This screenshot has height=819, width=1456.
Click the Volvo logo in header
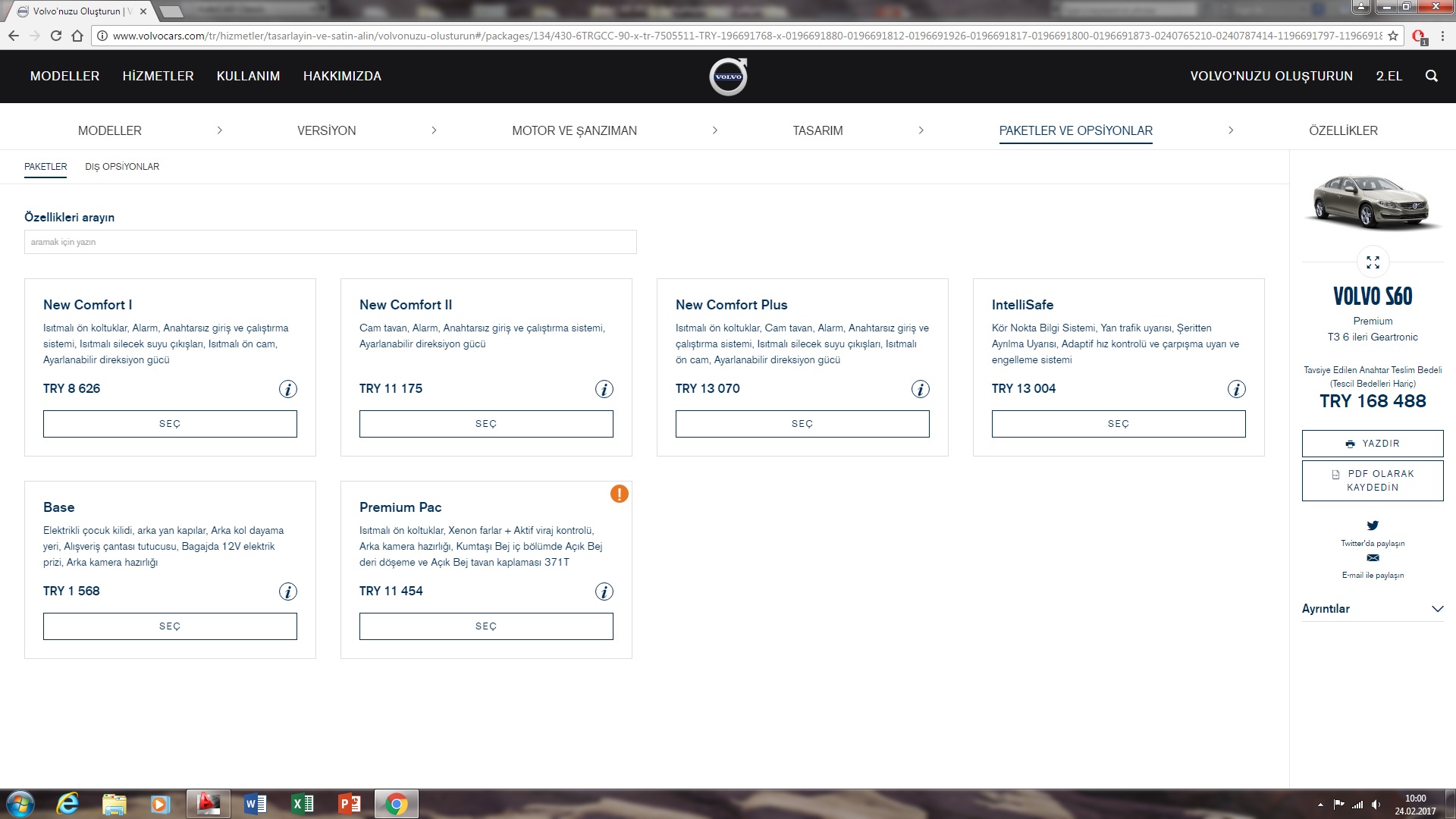(x=728, y=77)
